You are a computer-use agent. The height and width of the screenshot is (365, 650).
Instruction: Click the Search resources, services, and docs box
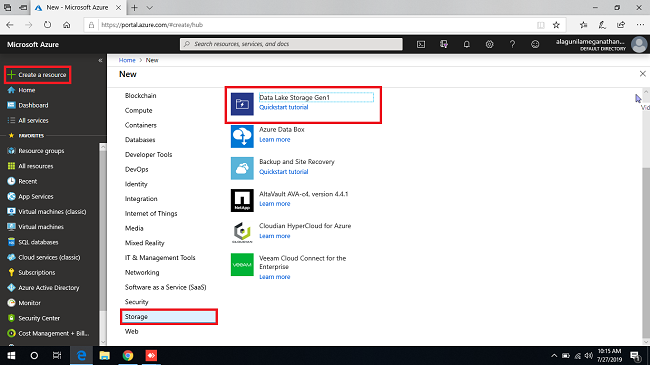pos(291,44)
